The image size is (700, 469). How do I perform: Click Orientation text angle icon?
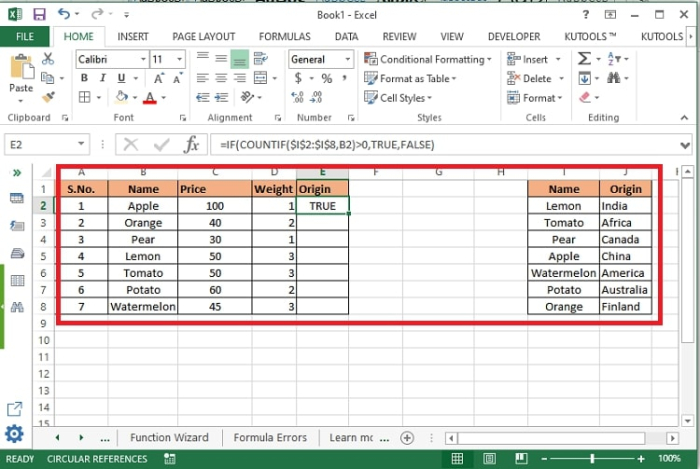coord(247,97)
